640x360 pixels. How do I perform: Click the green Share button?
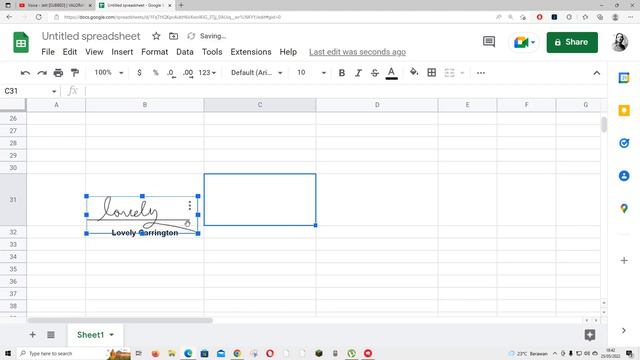pos(572,42)
